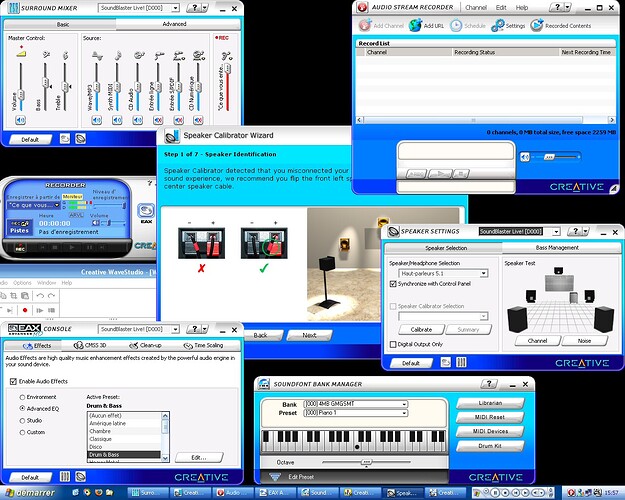Open the SoundFont Preset dropdown
625x500 pixels.
click(404, 412)
